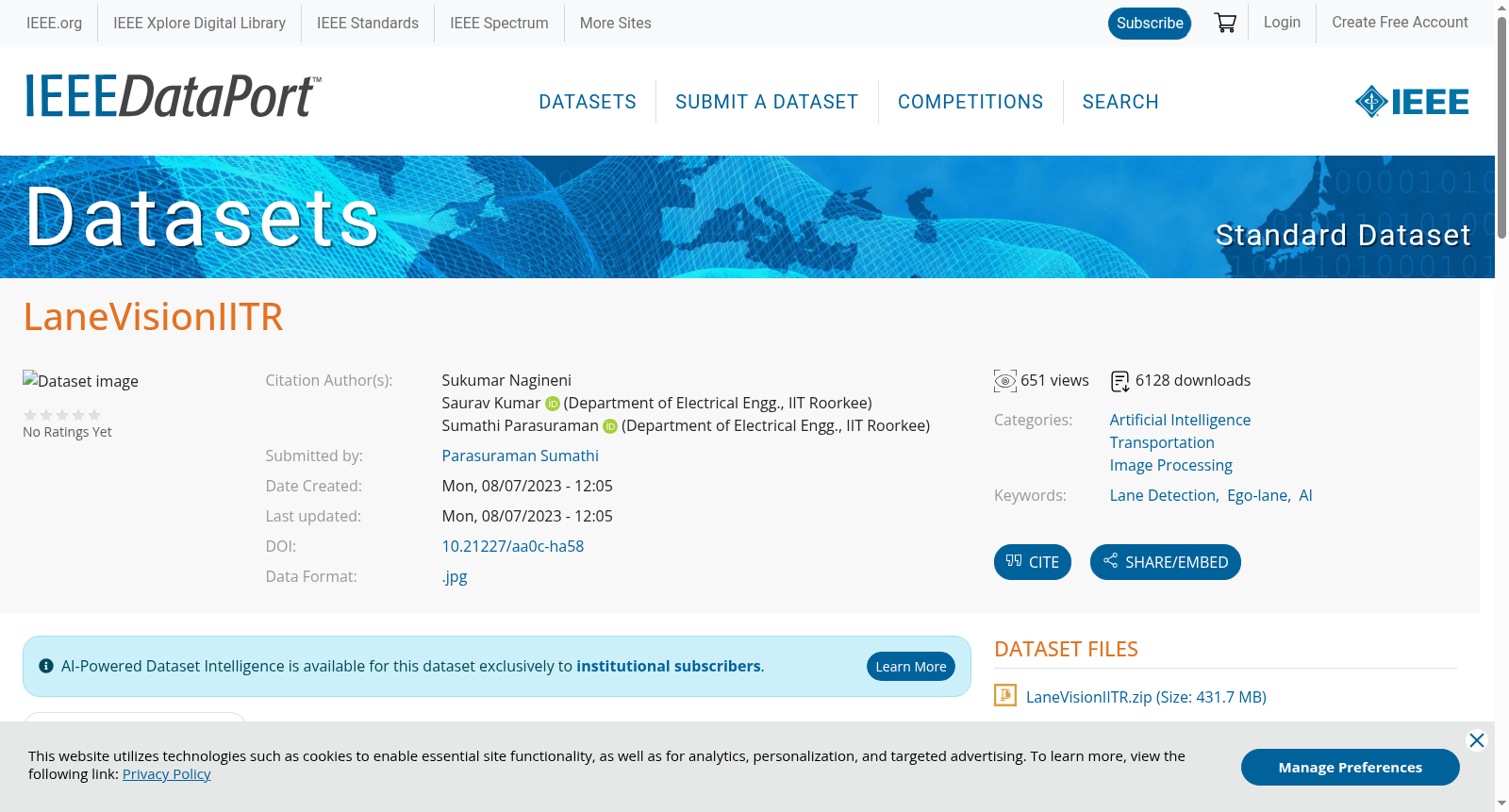
Task: Open the shopping cart icon
Action: click(x=1225, y=23)
